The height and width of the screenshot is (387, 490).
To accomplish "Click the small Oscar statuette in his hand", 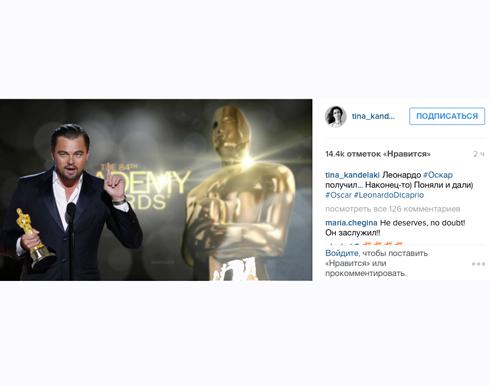I will [x=34, y=237].
